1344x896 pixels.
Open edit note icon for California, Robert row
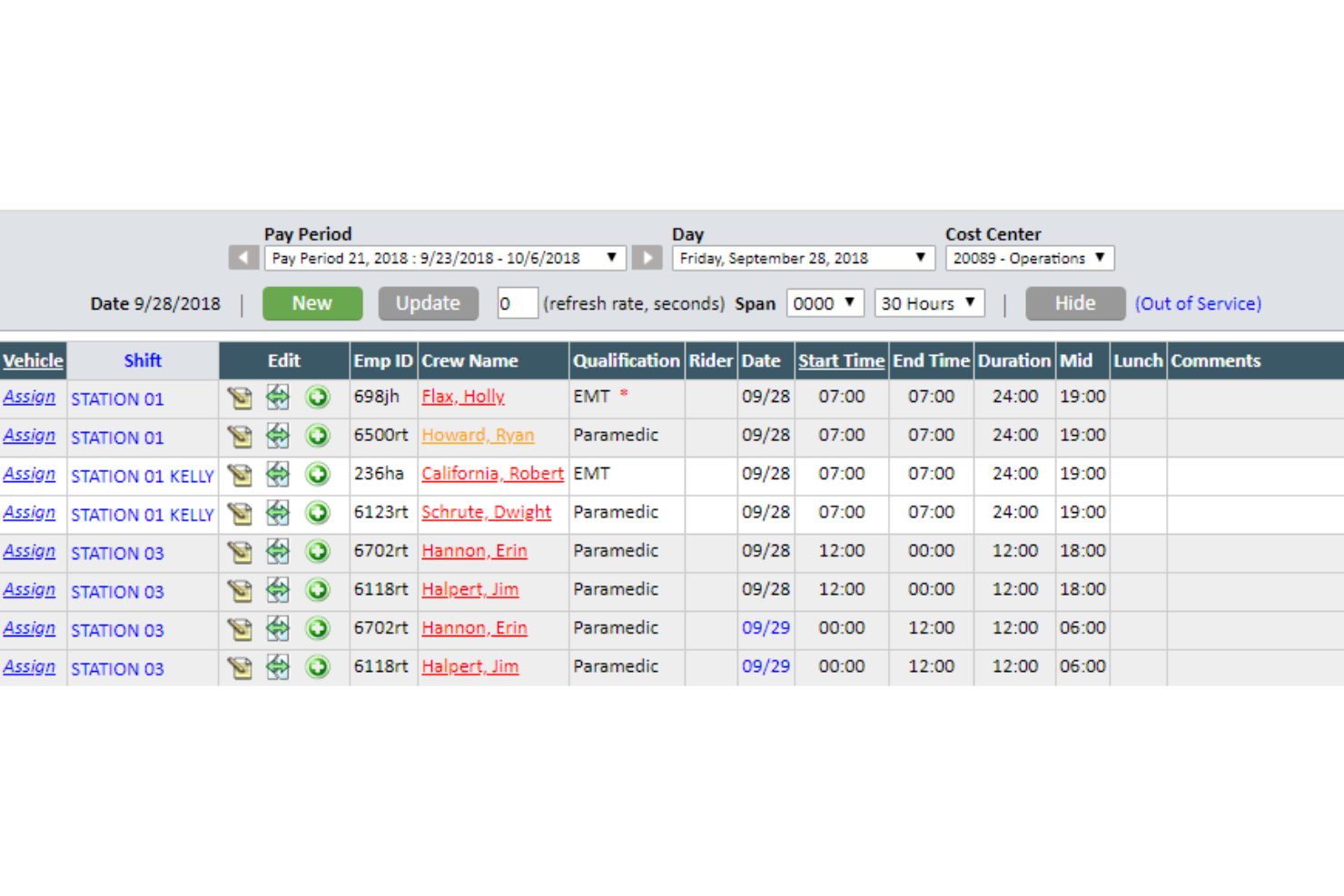[240, 474]
